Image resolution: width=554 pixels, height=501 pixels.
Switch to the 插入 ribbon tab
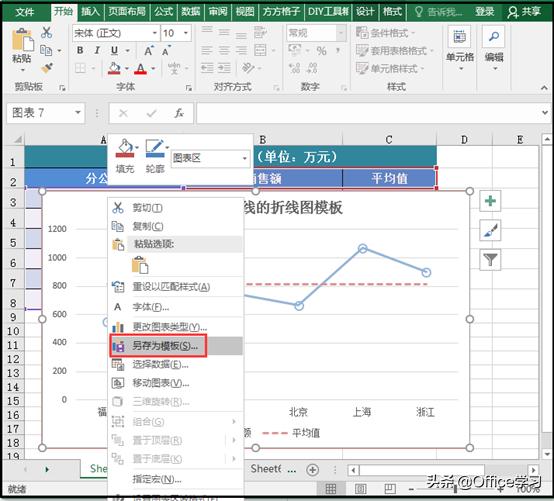[x=90, y=12]
